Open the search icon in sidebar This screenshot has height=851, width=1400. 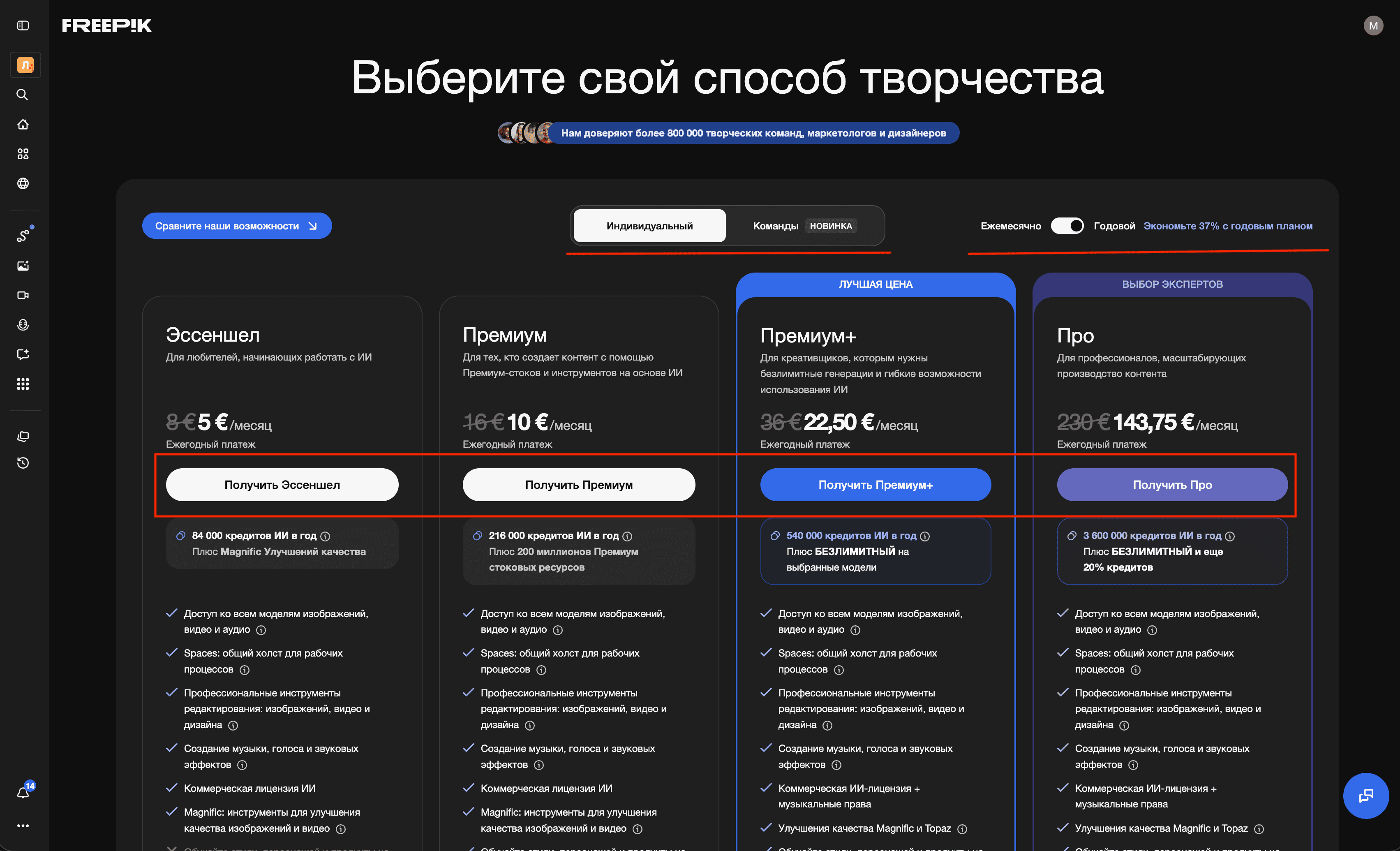click(23, 95)
